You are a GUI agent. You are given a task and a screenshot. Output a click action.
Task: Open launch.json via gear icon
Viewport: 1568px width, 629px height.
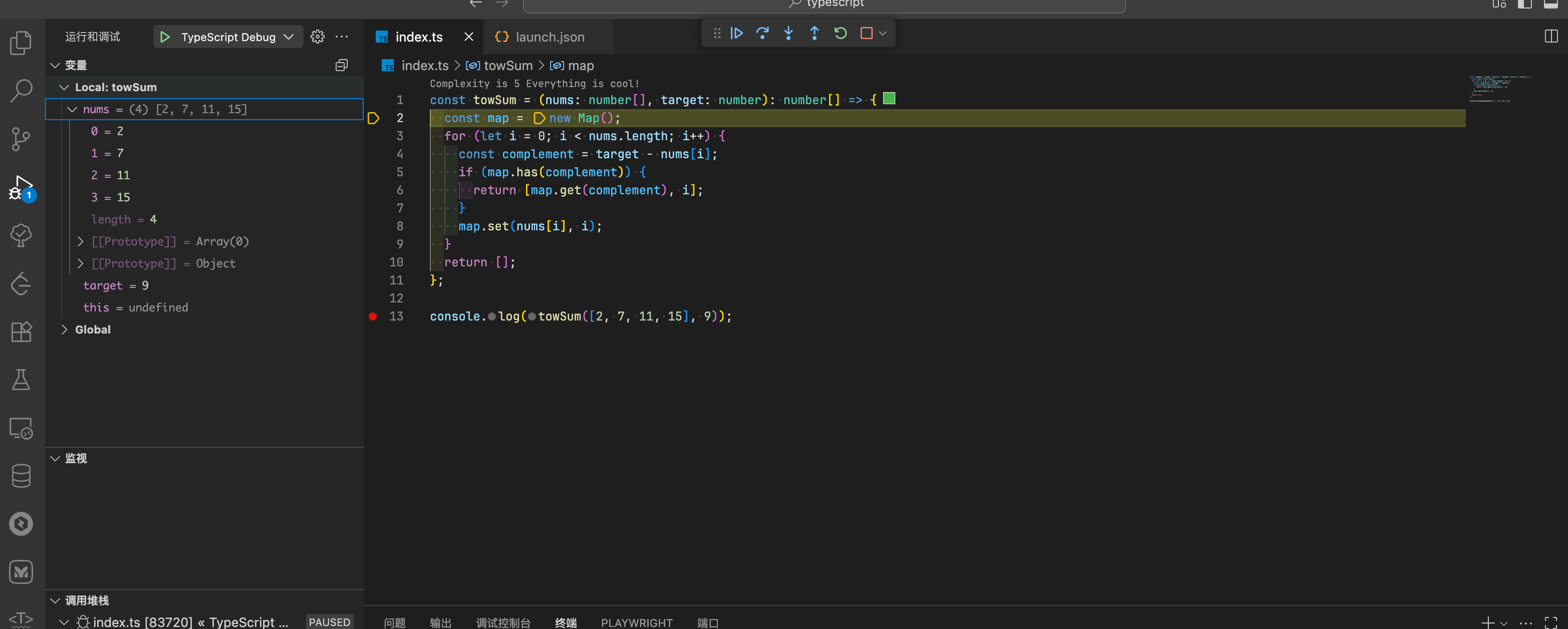[317, 37]
